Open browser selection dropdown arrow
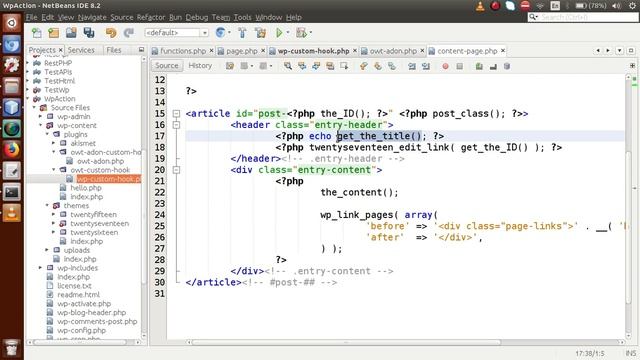 point(229,33)
